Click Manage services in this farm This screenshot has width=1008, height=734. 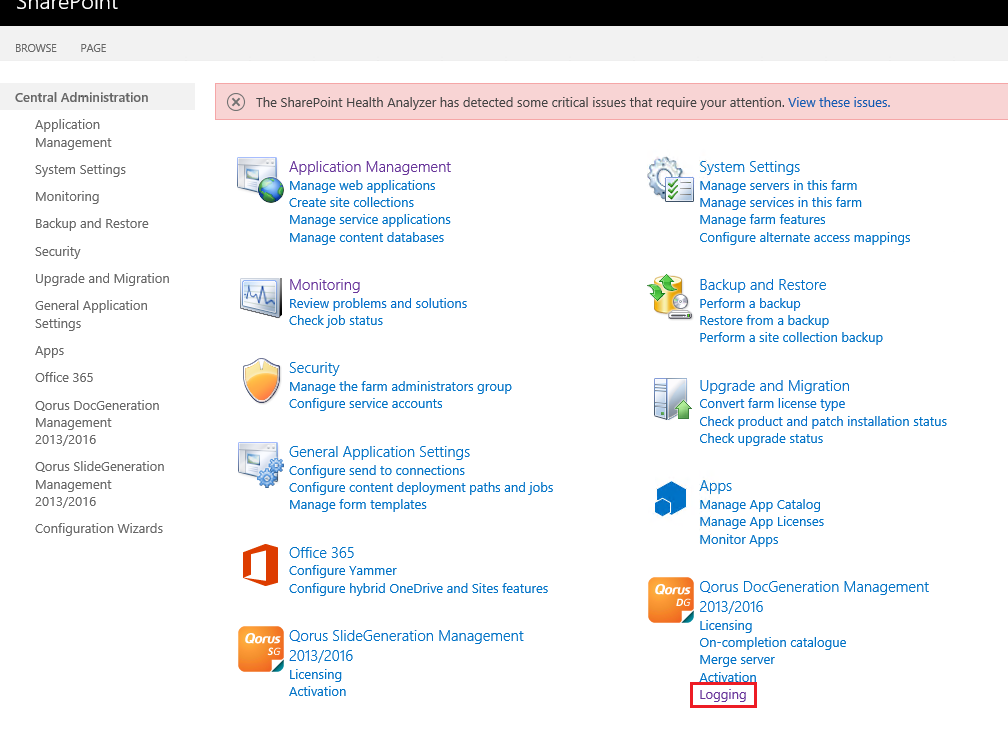780,202
